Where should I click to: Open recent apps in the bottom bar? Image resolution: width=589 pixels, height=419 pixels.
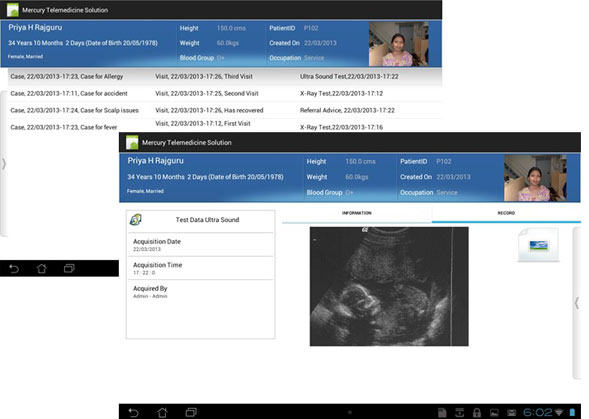[191, 412]
